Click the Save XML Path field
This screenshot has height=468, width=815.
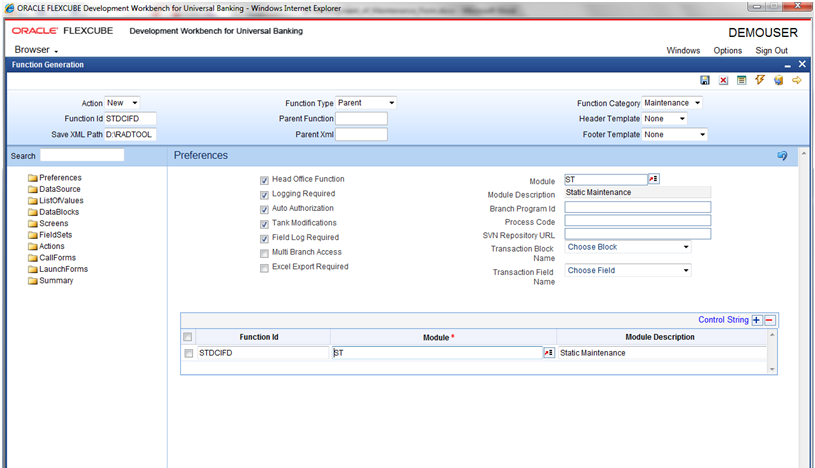[x=130, y=134]
